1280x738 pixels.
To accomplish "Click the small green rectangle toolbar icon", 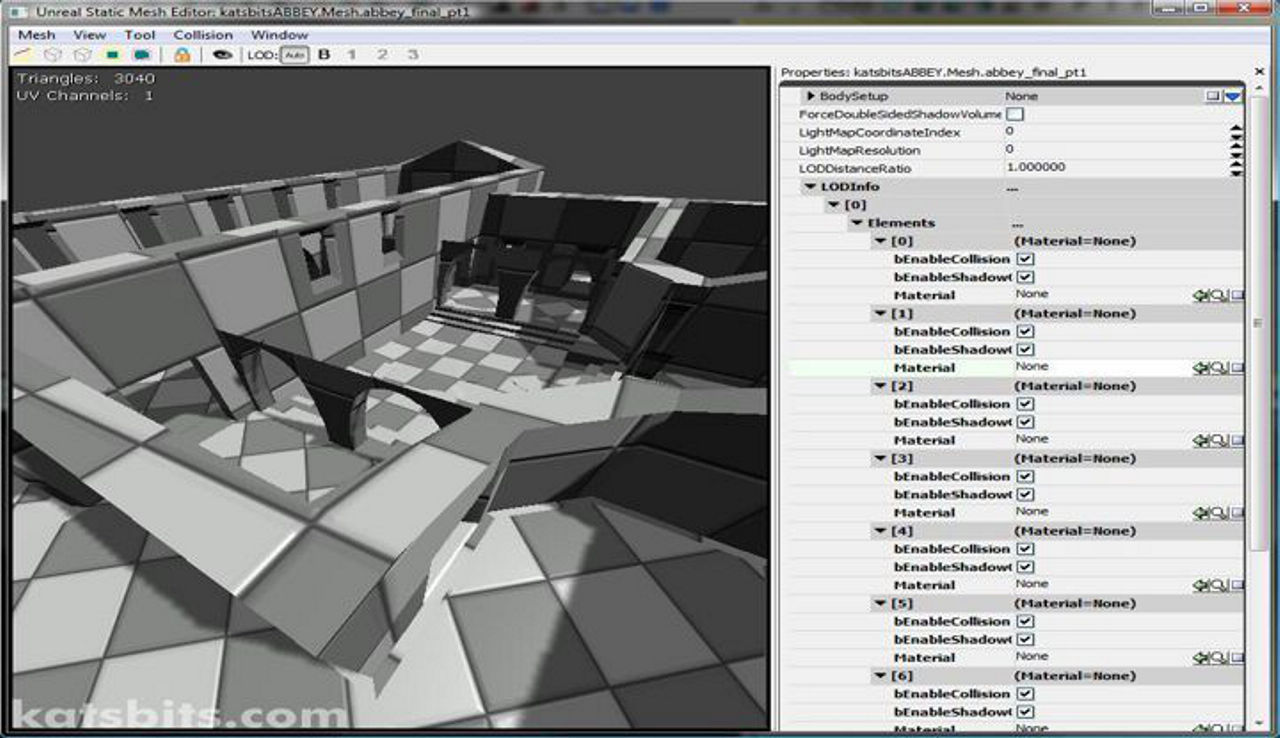I will pyautogui.click(x=113, y=55).
